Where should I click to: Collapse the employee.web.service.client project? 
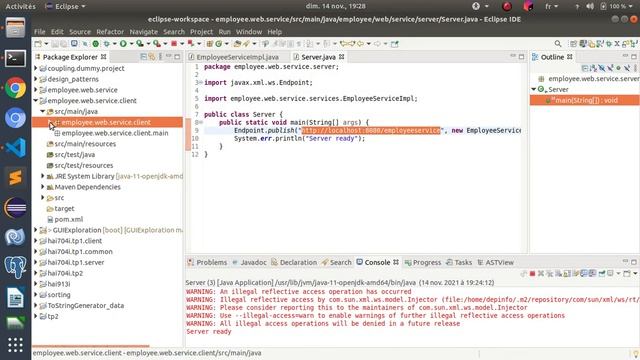(x=36, y=100)
